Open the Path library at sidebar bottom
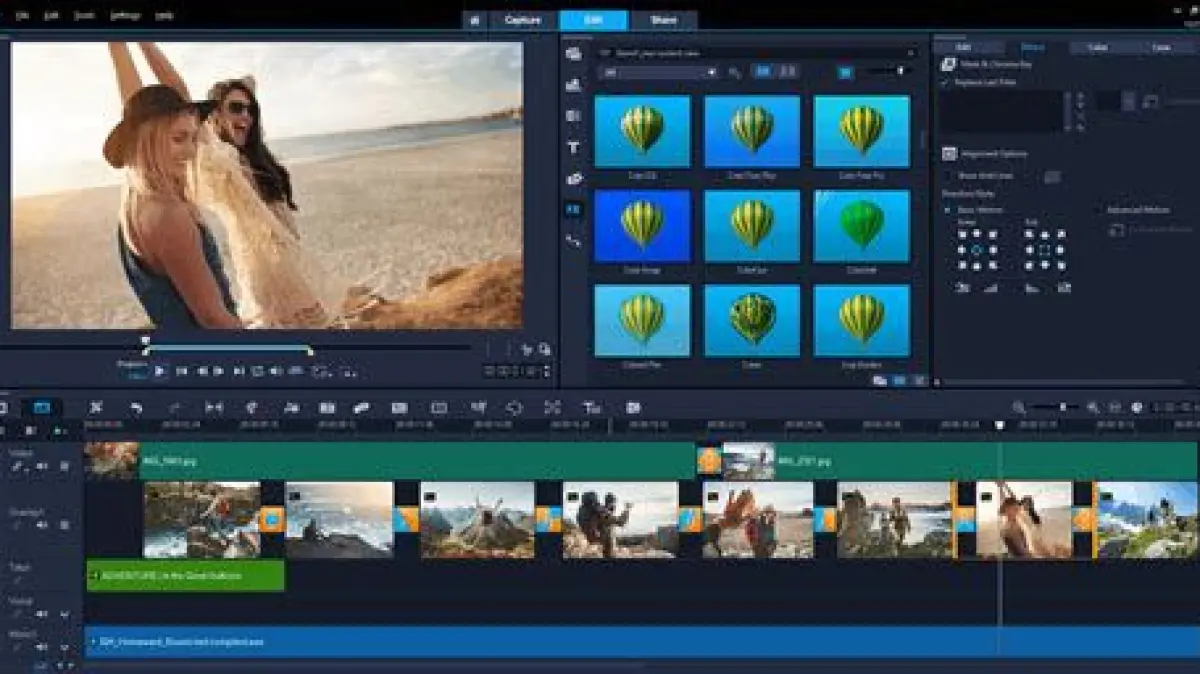1200x674 pixels. tap(573, 241)
